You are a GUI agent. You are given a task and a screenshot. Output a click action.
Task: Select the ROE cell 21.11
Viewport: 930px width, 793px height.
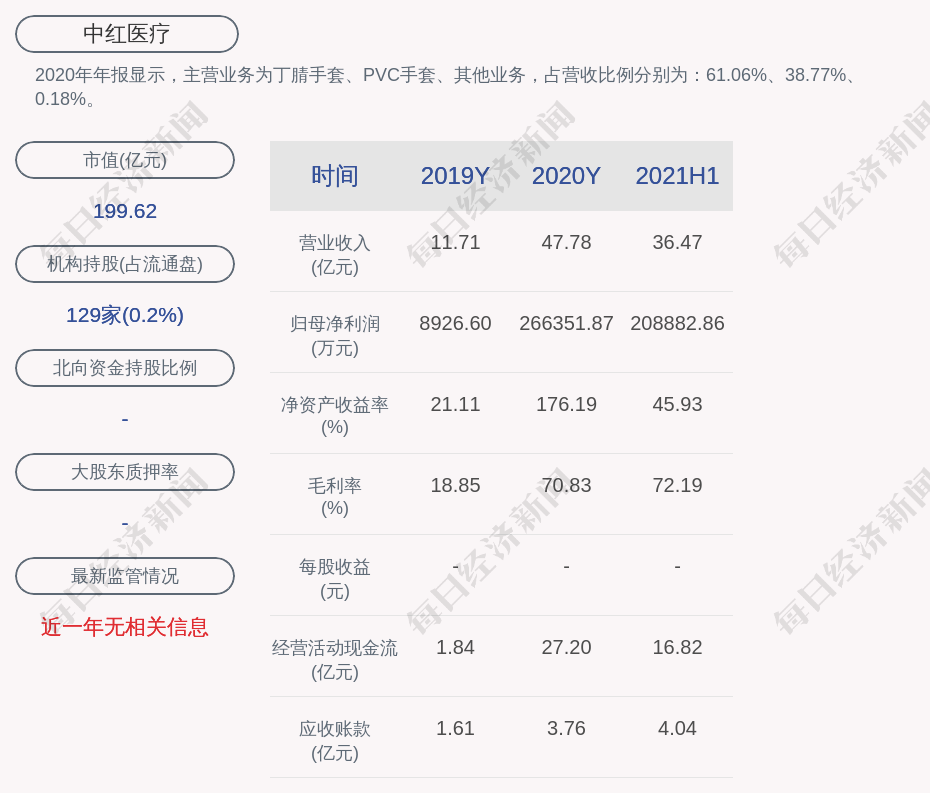456,405
